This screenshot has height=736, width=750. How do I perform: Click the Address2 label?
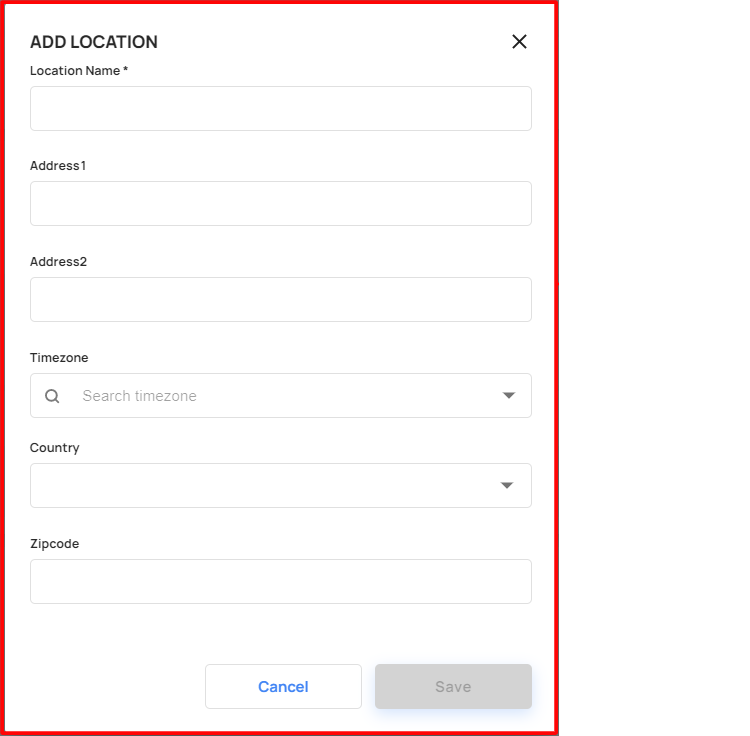58,262
